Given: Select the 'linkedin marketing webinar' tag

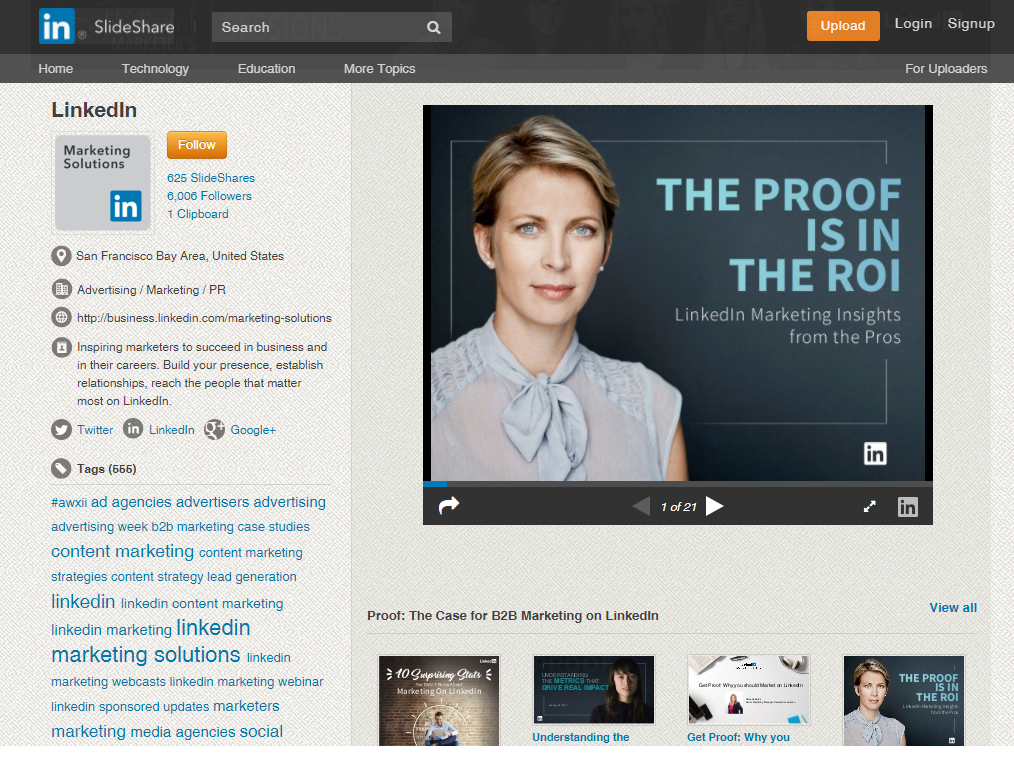Looking at the screenshot, I should tap(246, 682).
